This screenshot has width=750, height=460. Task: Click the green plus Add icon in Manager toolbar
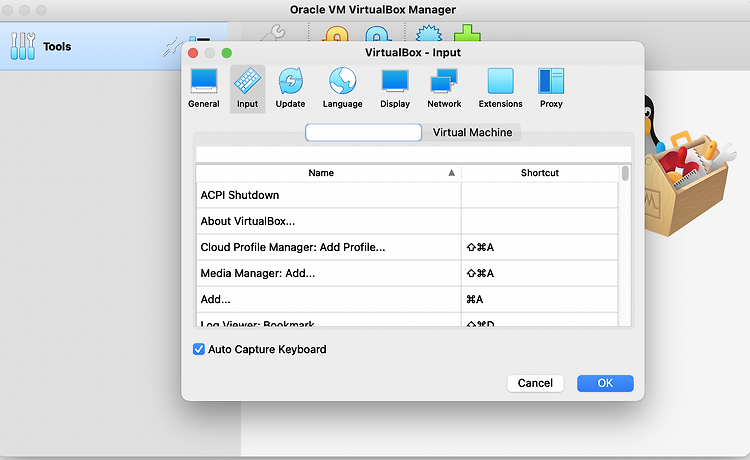[x=467, y=33]
